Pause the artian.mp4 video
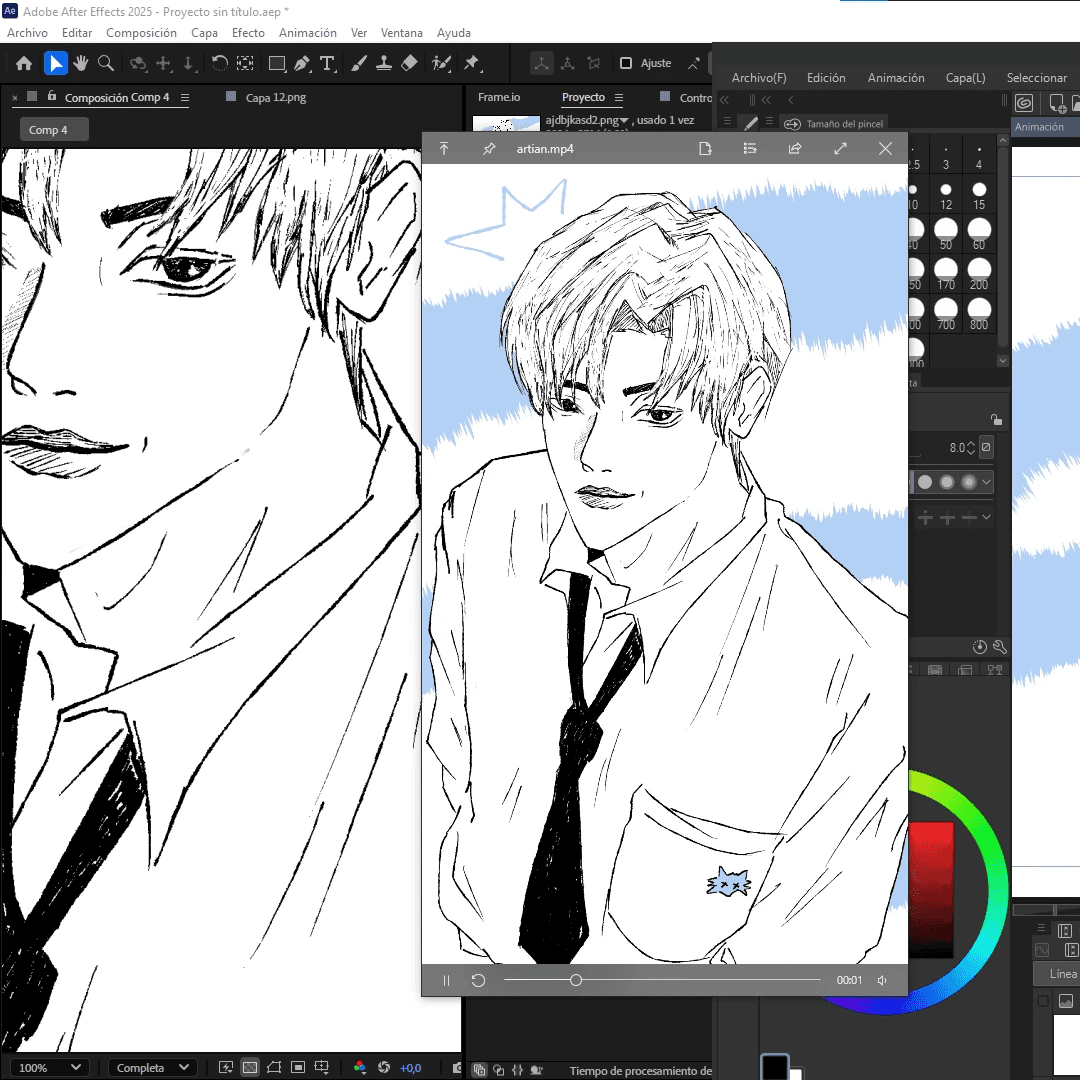 (446, 980)
